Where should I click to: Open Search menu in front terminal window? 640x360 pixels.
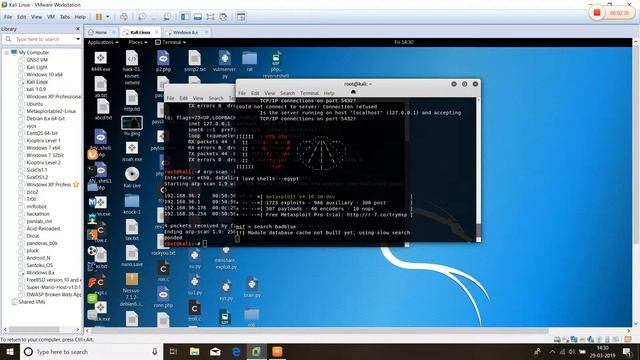coord(287,93)
